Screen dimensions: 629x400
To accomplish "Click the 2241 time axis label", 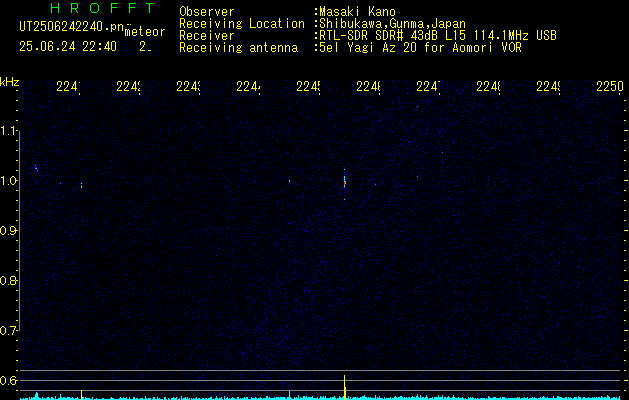I will point(68,86).
